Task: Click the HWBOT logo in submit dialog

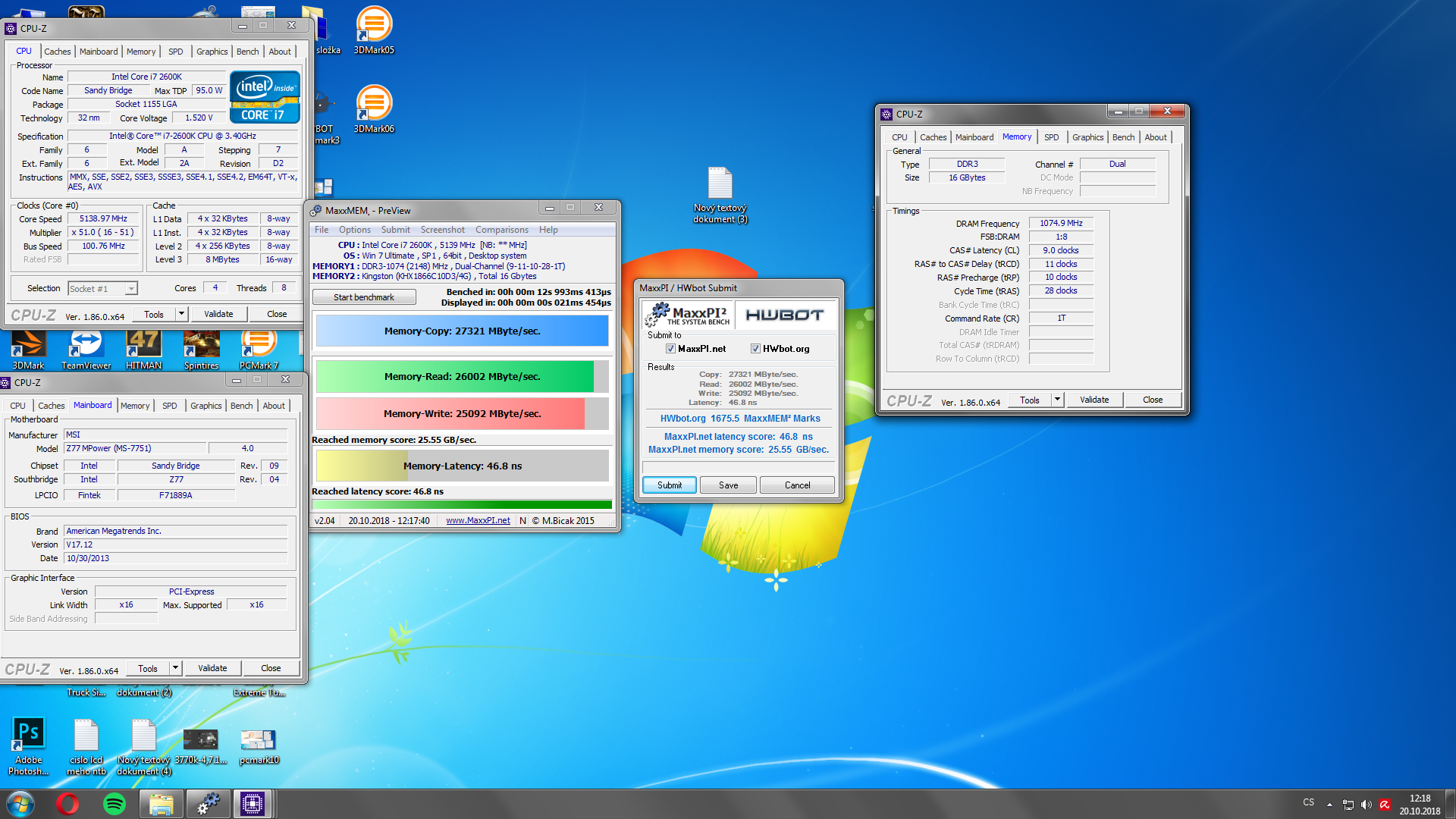Action: click(785, 315)
